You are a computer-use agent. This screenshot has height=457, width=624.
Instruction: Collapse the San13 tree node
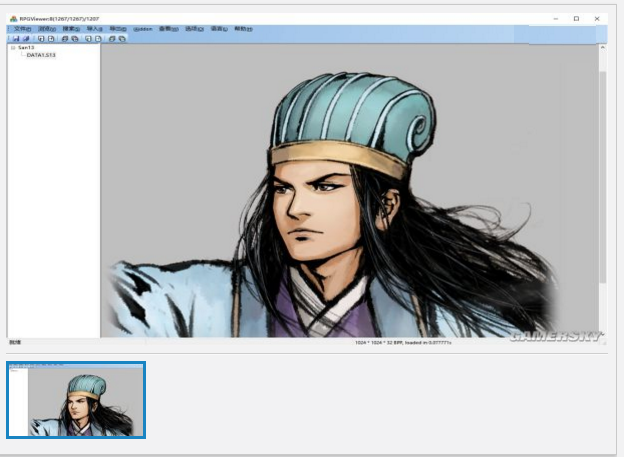(x=13, y=47)
